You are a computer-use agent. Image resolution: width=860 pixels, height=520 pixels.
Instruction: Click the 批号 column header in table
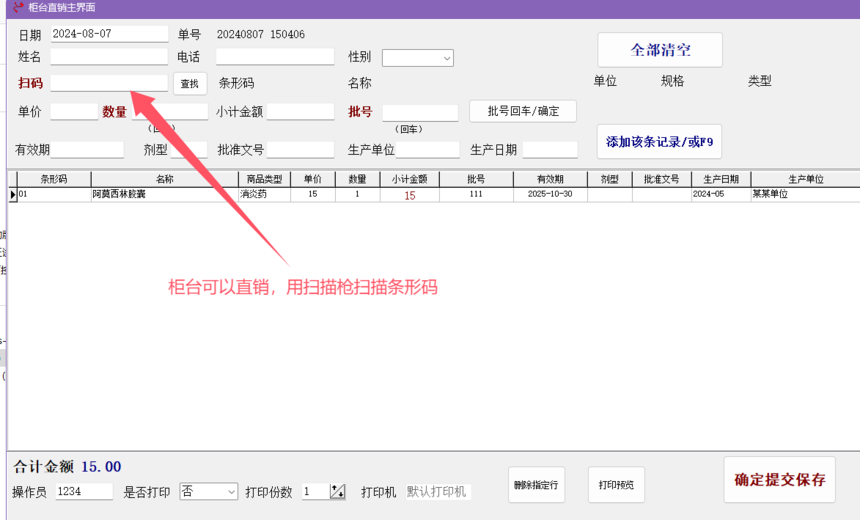pos(476,179)
